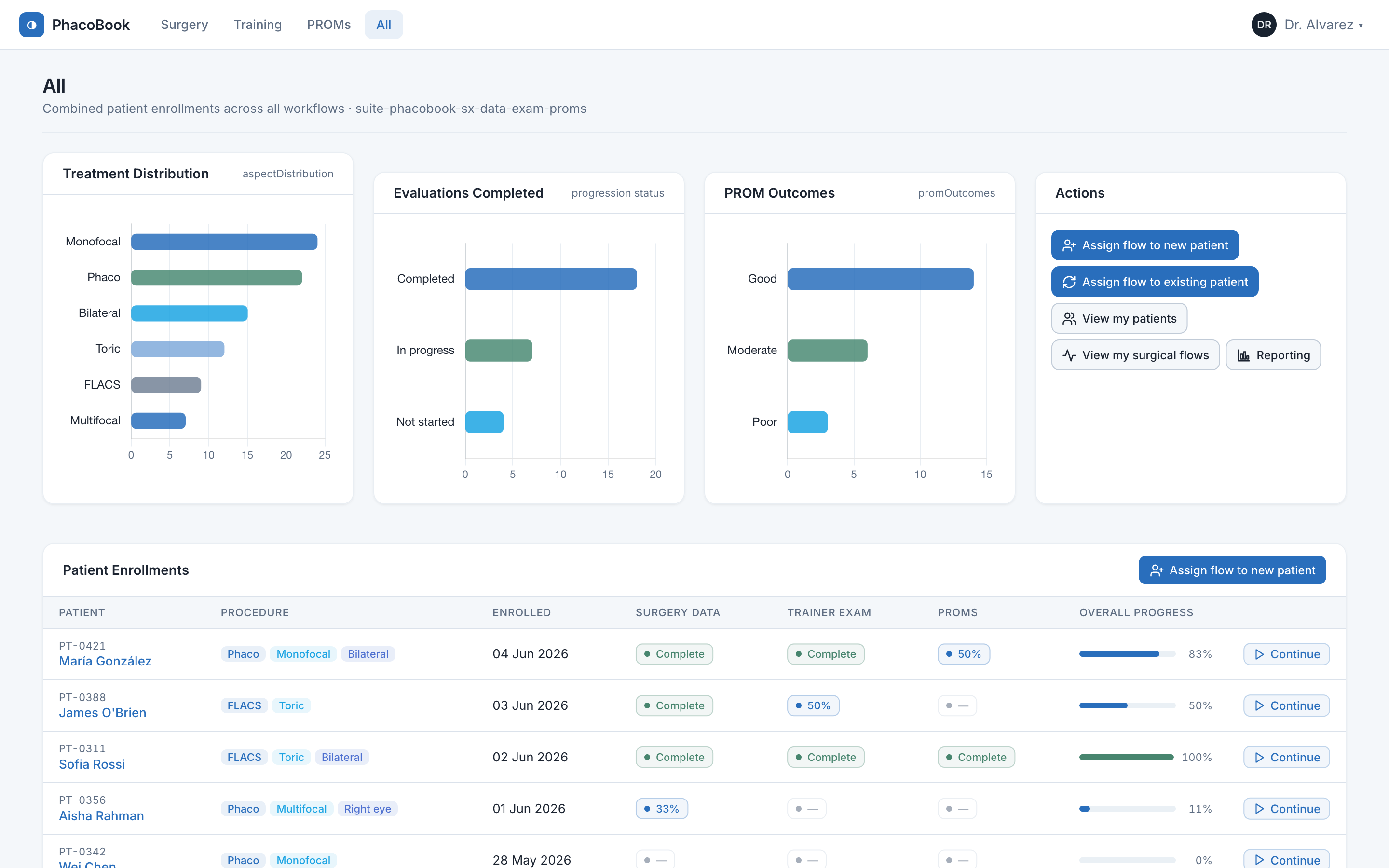Screen dimensions: 1389x868
Task: Click Continue for James O'Brien
Action: (1286, 705)
